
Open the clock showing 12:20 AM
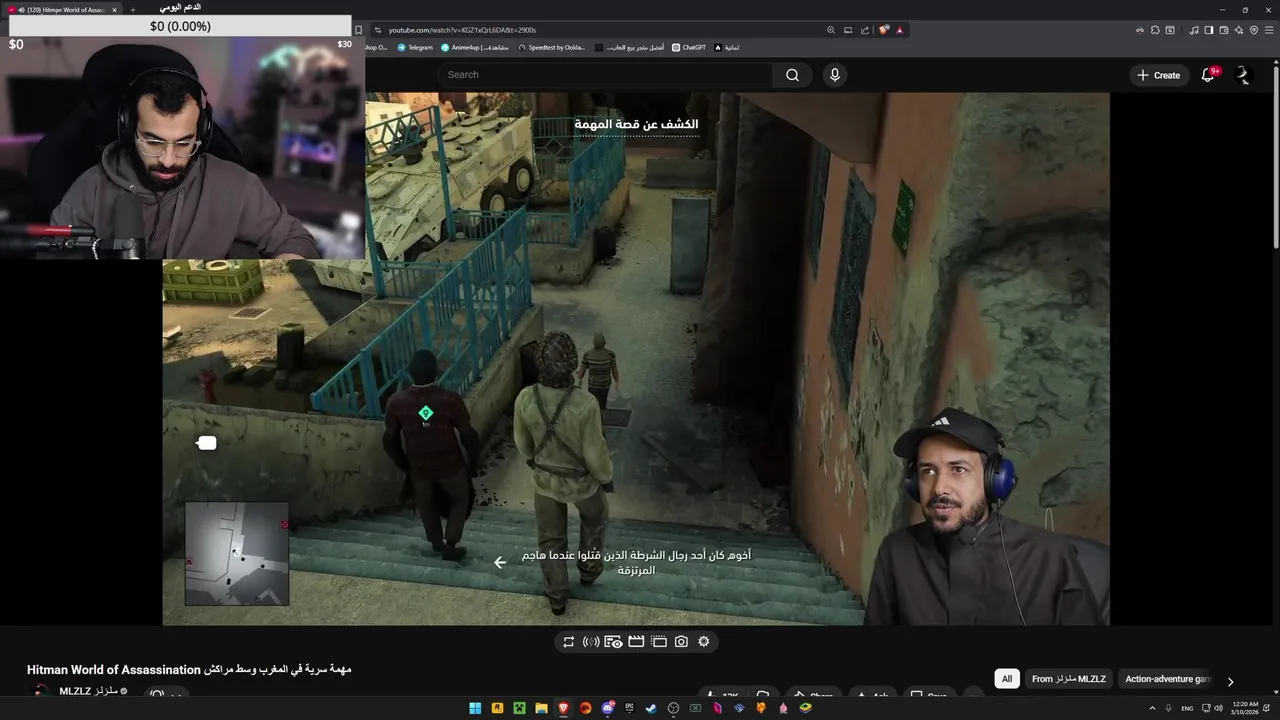point(1246,708)
